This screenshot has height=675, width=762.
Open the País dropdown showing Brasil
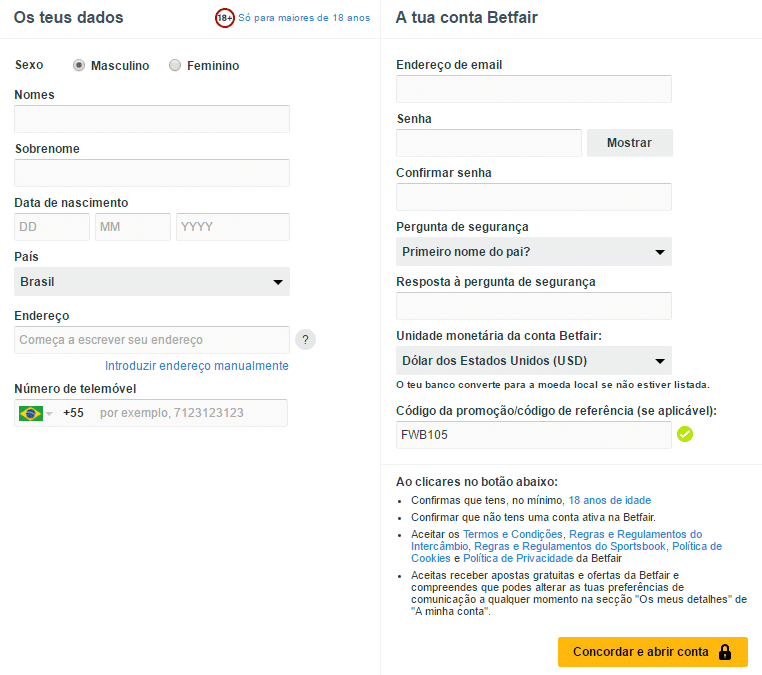152,282
